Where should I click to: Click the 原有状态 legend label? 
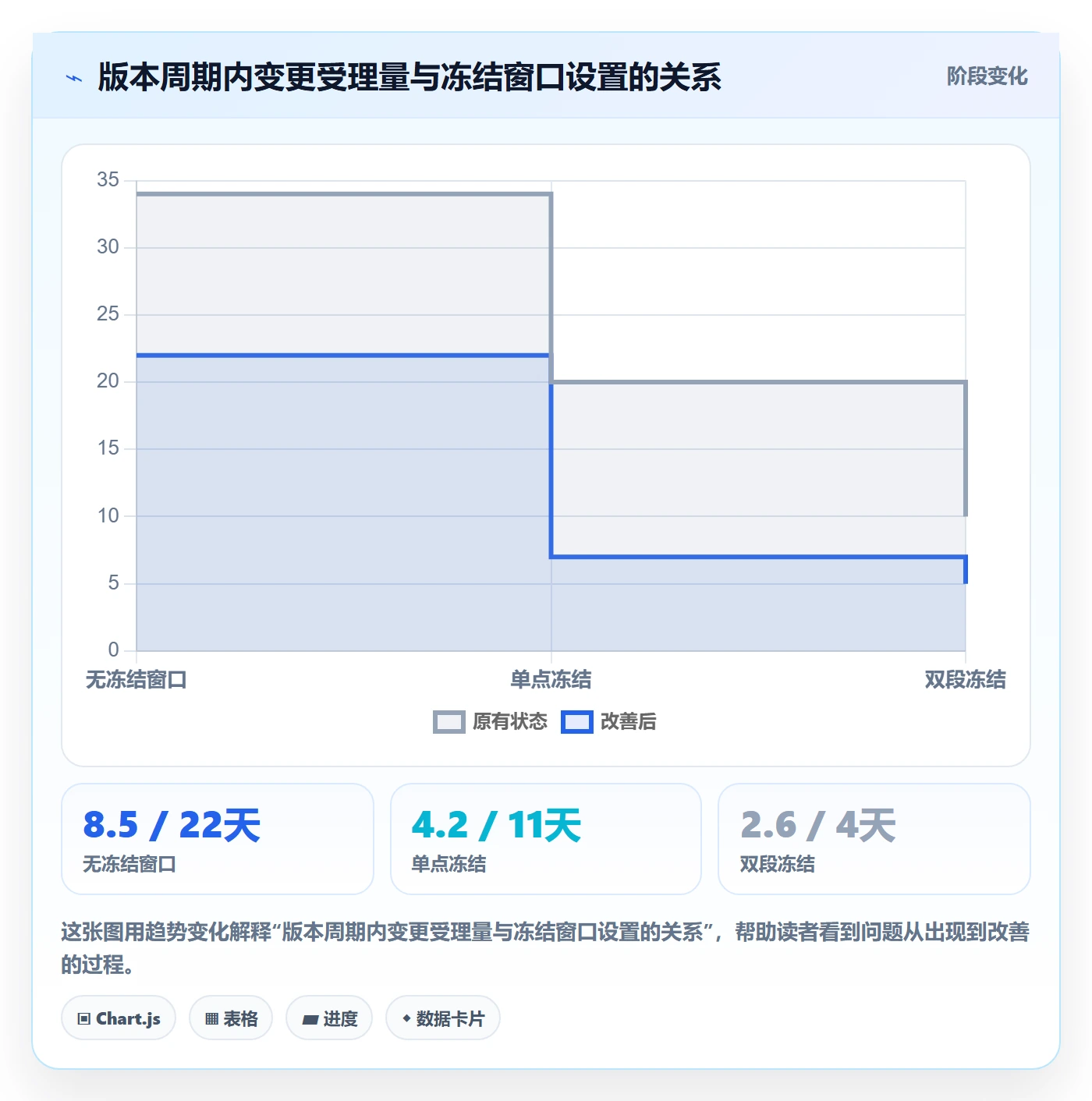click(x=510, y=722)
